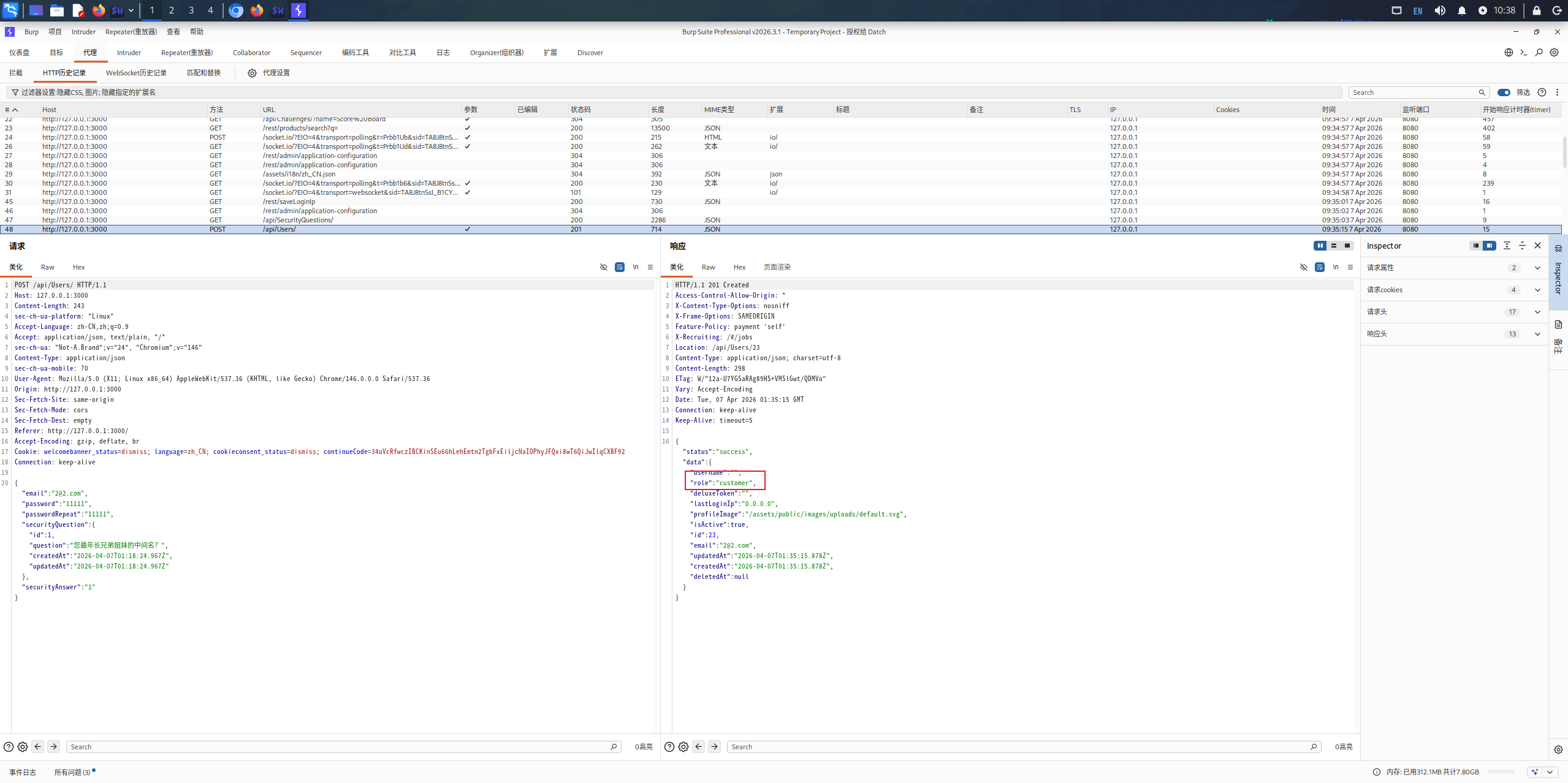Go to next match in response search
Screen dimensions: 1568x783
pyautogui.click(x=715, y=747)
